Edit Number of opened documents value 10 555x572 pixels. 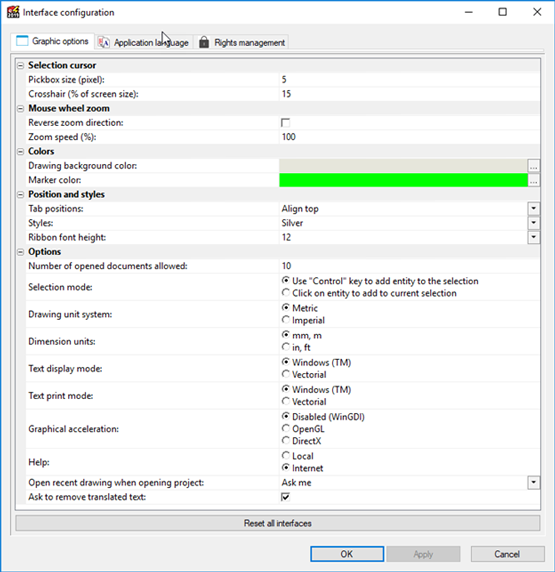[409, 266]
